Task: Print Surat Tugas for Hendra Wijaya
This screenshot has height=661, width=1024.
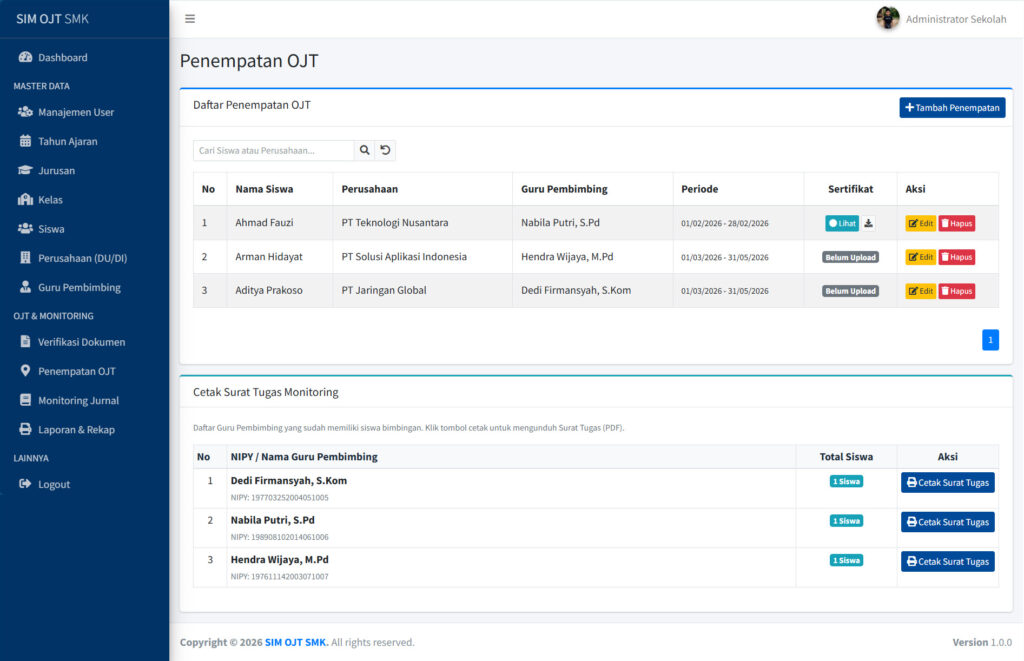Action: point(947,562)
